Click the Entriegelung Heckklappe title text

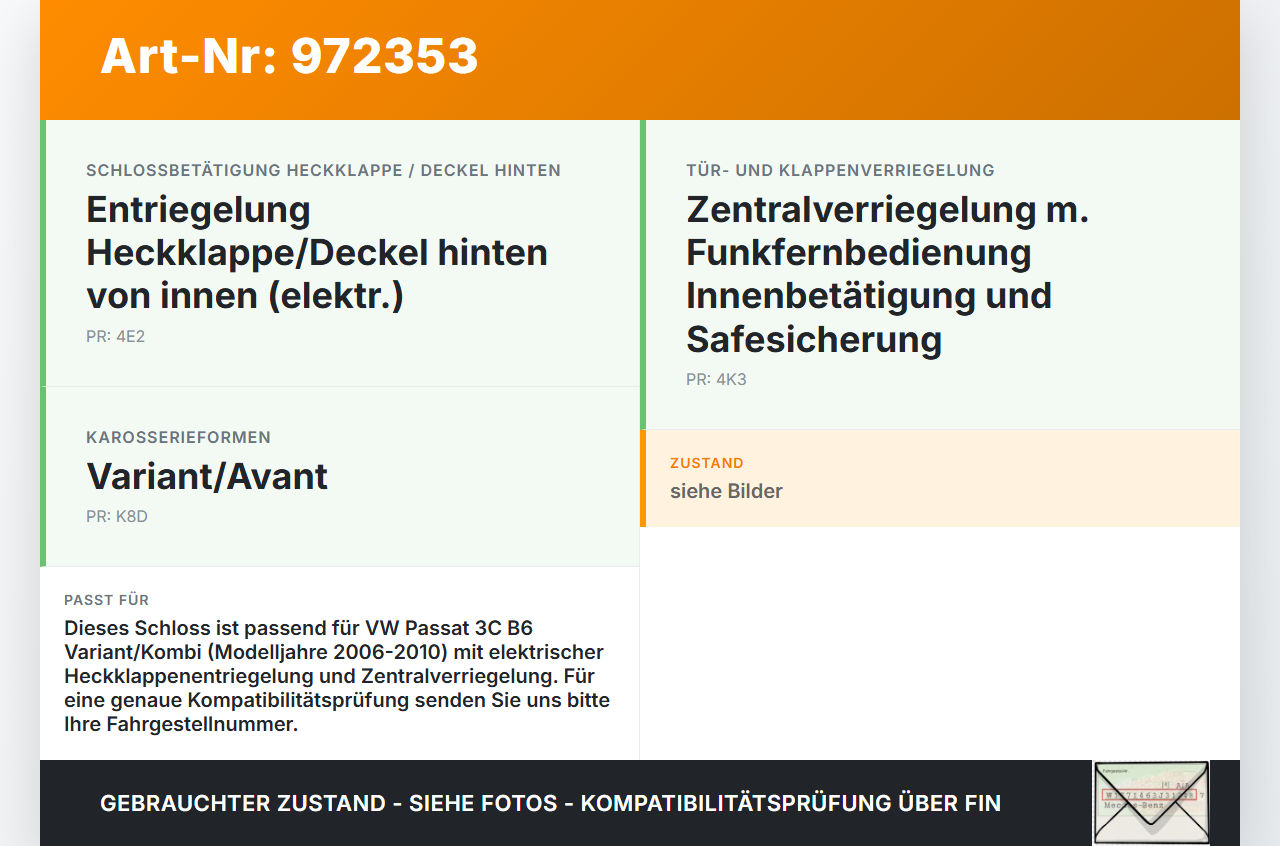[317, 252]
